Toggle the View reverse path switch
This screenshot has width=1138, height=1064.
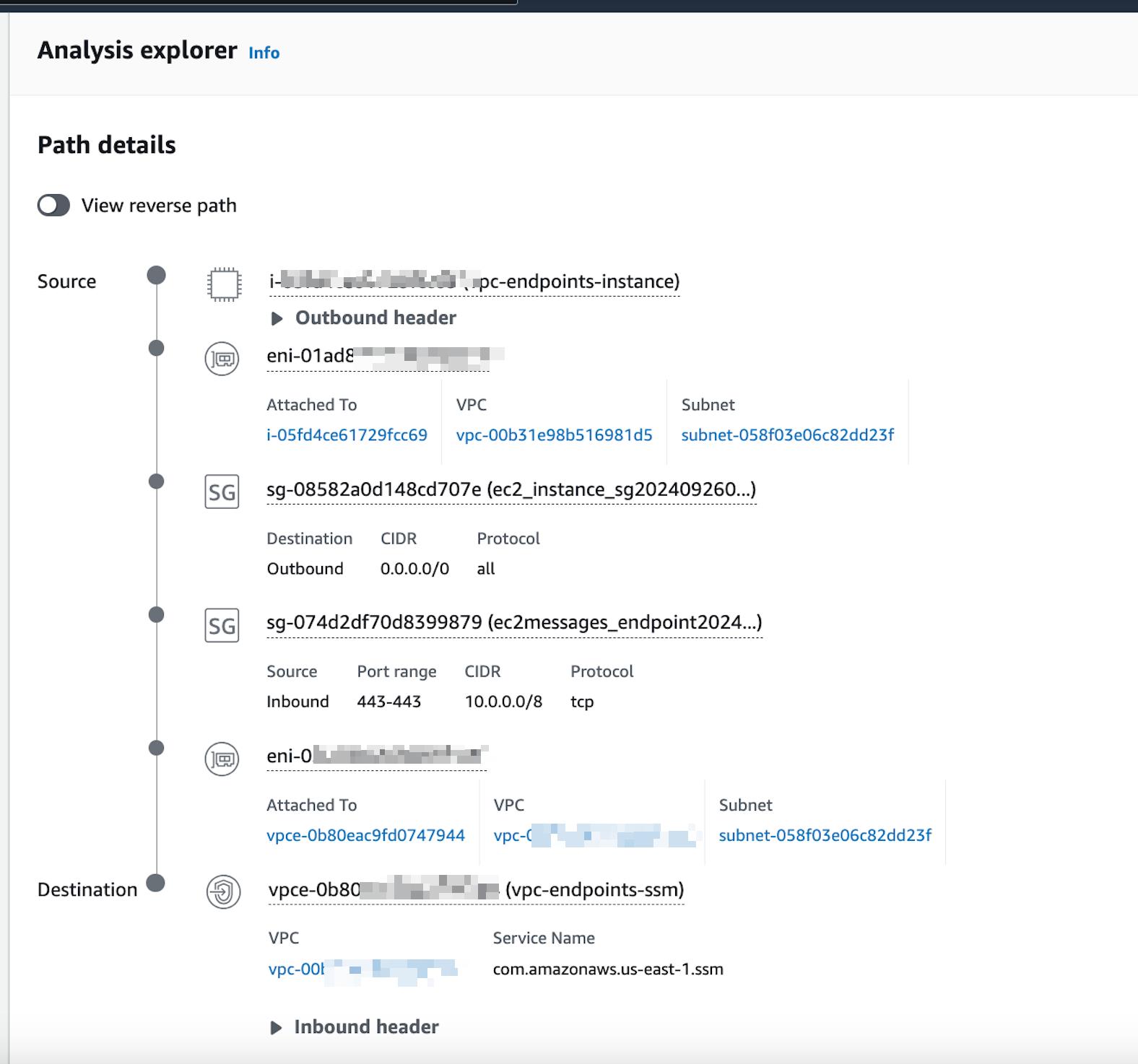pos(54,206)
